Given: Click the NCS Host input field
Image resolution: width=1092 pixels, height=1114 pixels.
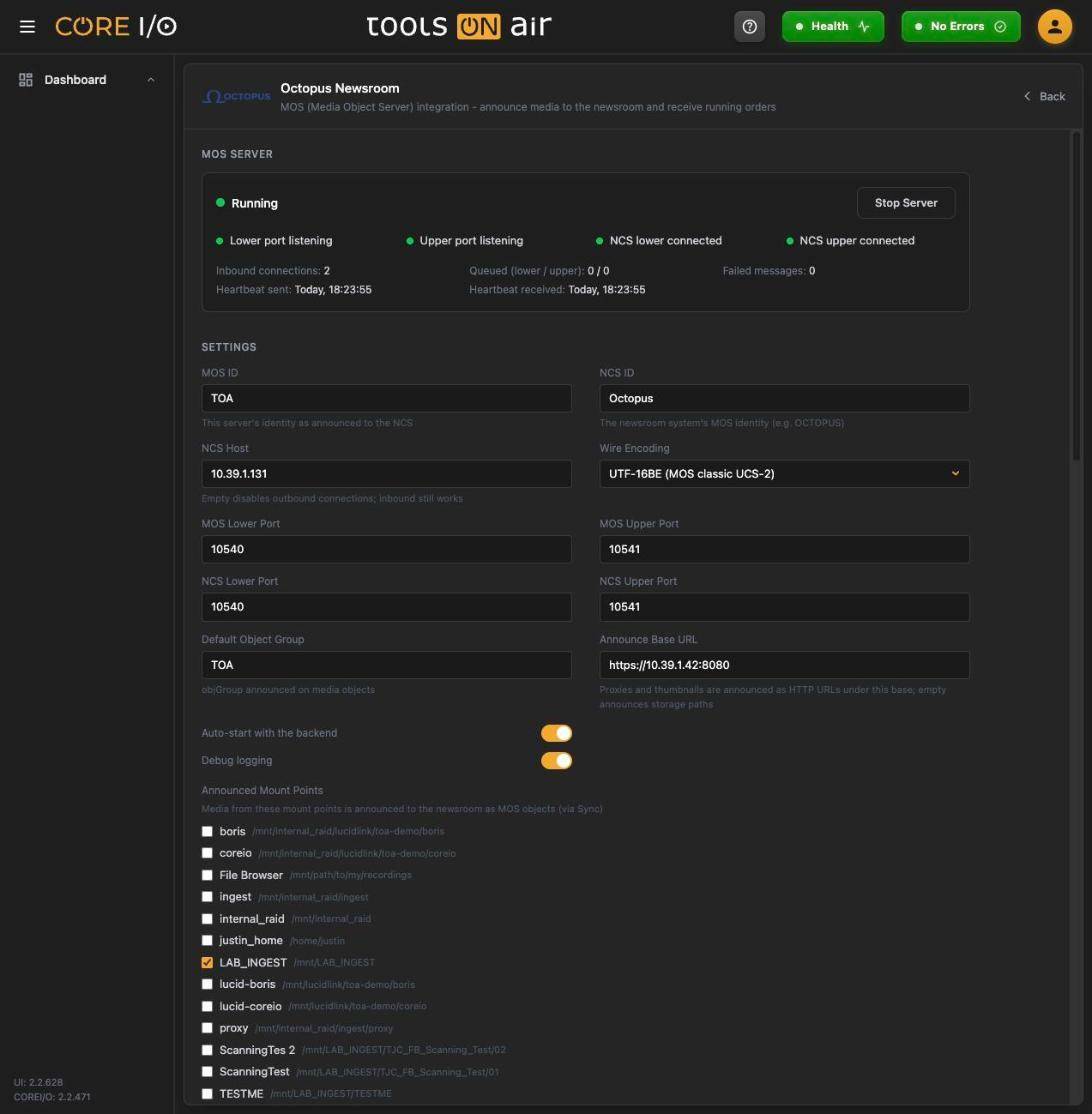Looking at the screenshot, I should 386,474.
